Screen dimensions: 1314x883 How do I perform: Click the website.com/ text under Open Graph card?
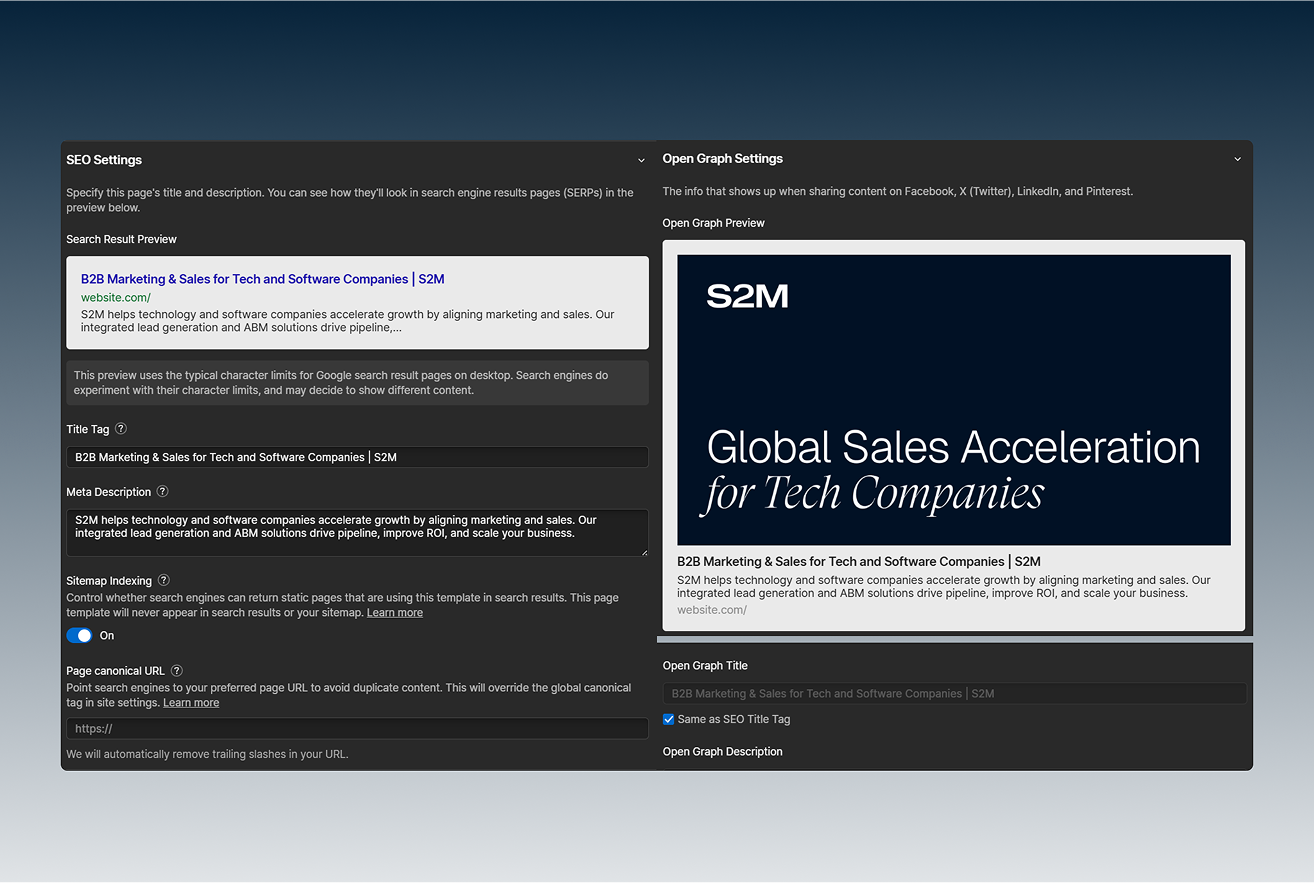tap(712, 610)
